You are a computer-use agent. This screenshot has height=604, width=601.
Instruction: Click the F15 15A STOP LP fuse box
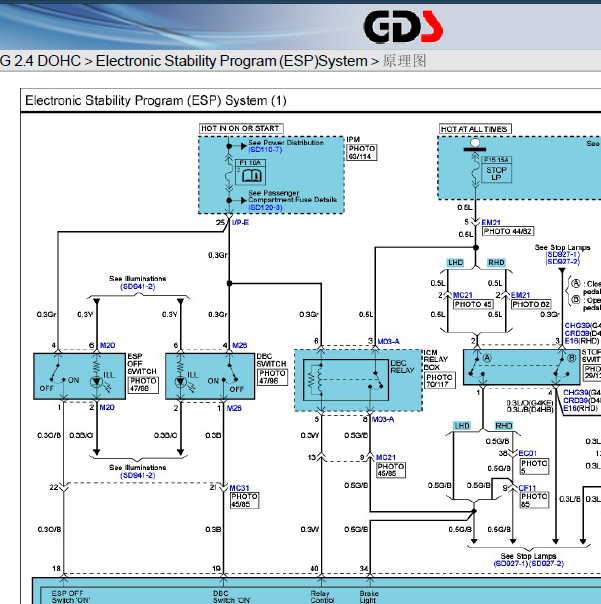(497, 169)
